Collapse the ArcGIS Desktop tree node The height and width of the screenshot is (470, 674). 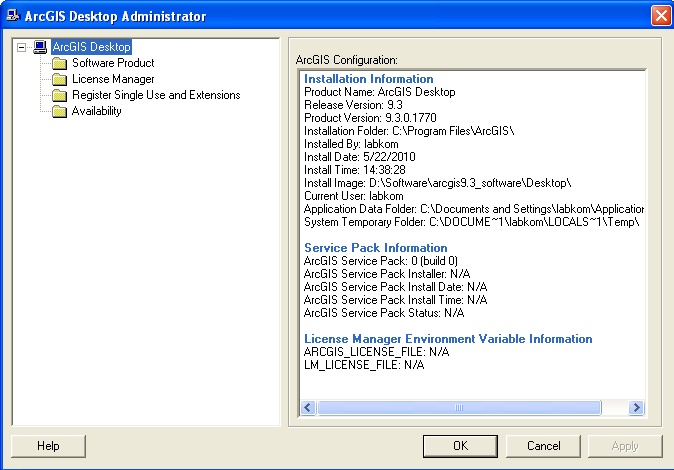21,47
